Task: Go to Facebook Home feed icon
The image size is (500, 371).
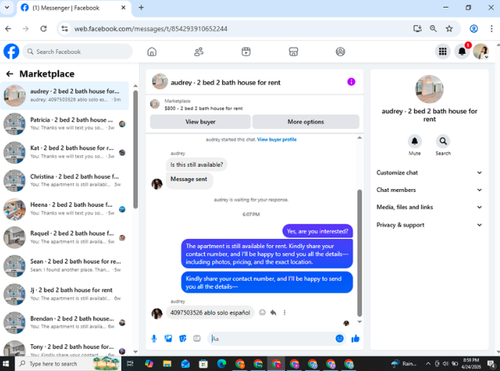Action: pos(152,52)
